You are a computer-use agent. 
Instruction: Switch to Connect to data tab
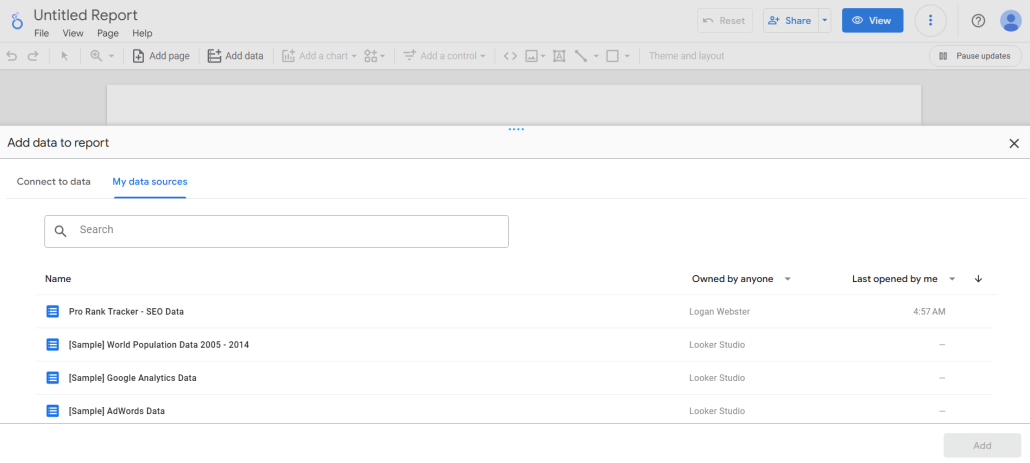click(54, 182)
